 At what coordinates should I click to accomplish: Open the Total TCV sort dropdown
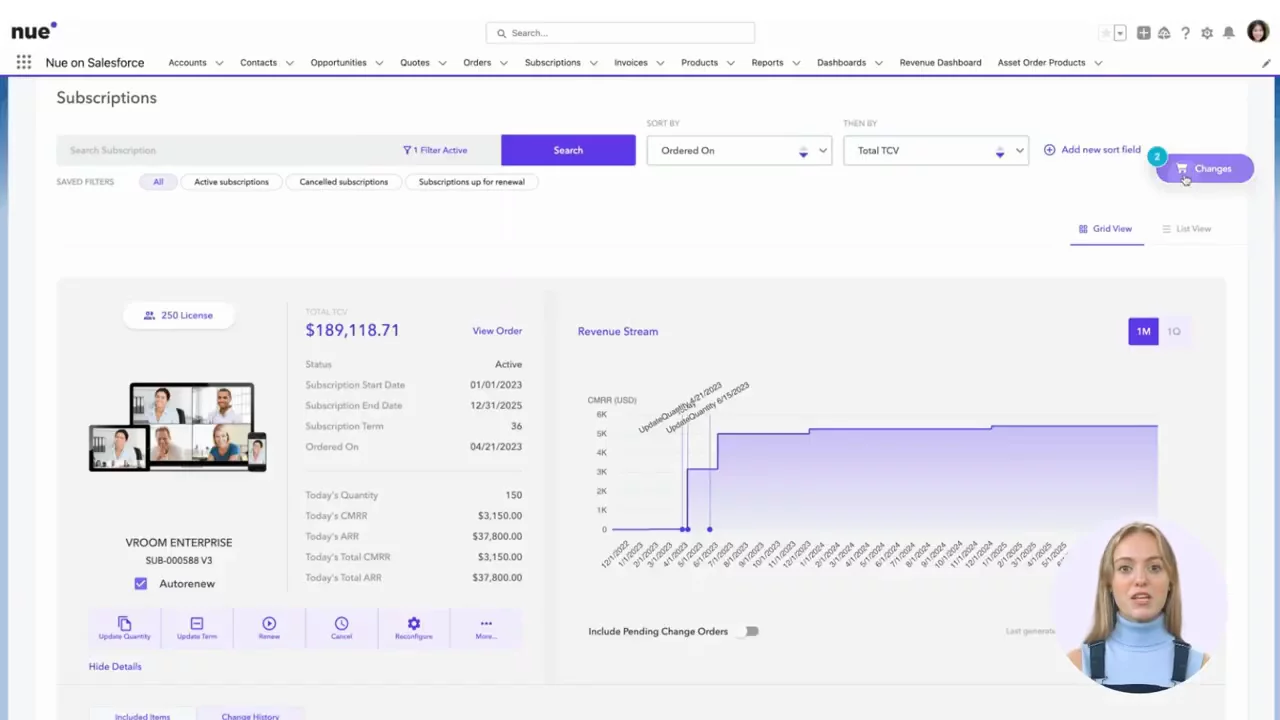tap(935, 150)
